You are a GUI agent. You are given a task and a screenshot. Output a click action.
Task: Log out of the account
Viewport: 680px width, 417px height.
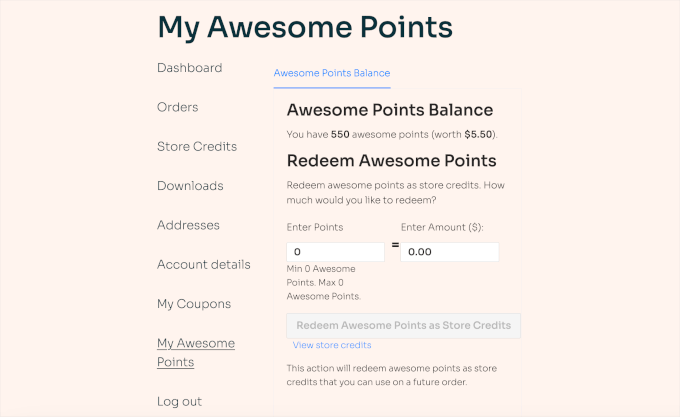click(x=179, y=401)
